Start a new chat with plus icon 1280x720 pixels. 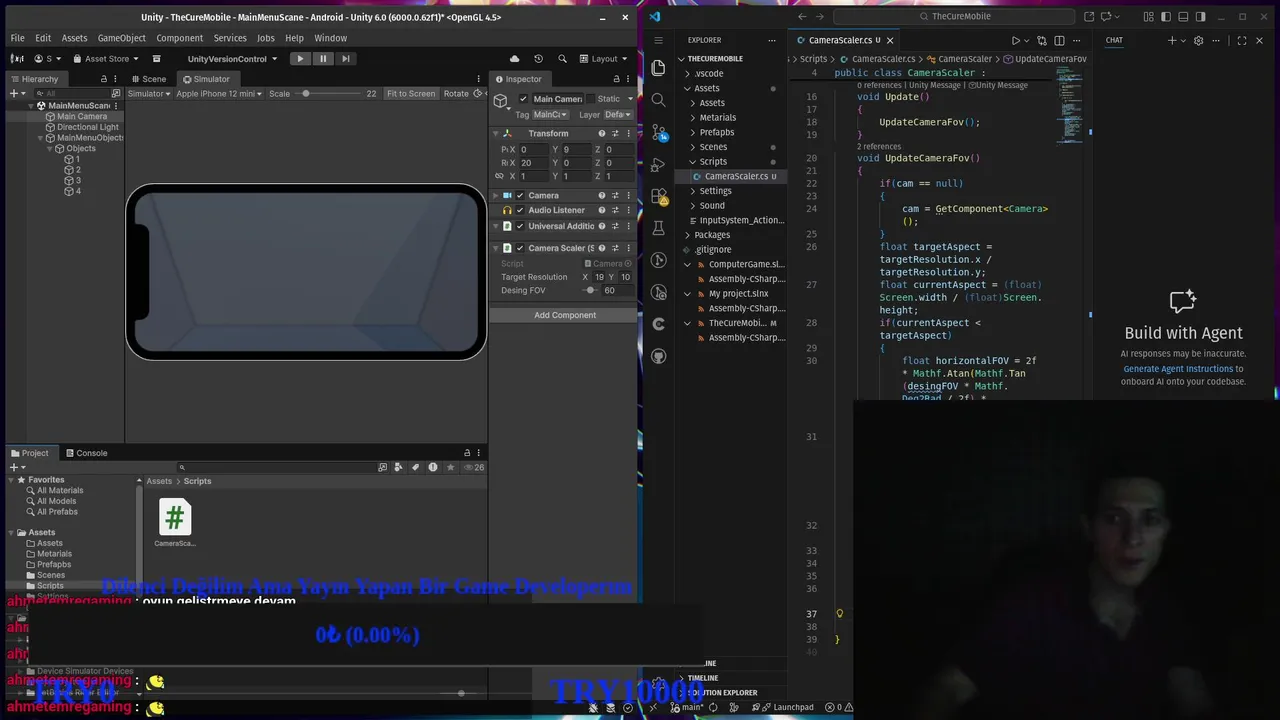pyautogui.click(x=1172, y=41)
